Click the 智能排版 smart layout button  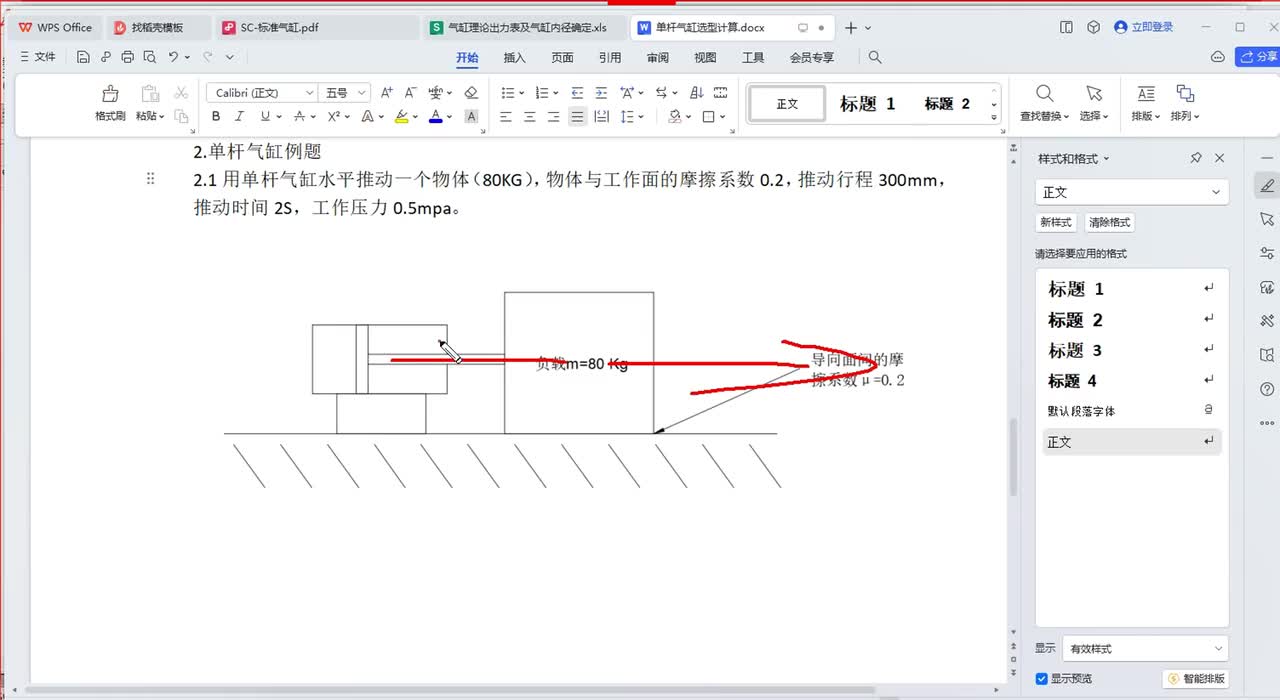pos(1196,679)
